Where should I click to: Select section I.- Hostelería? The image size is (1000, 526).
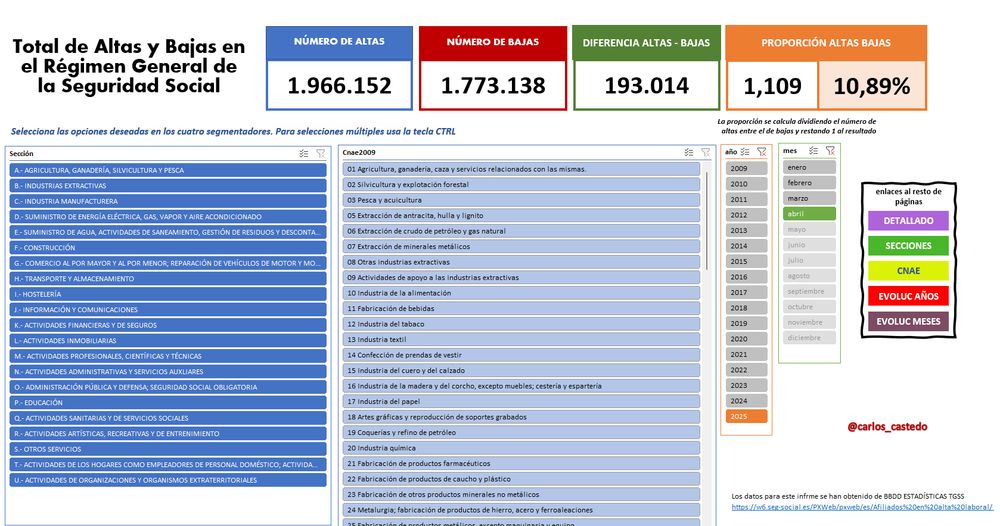(168, 294)
